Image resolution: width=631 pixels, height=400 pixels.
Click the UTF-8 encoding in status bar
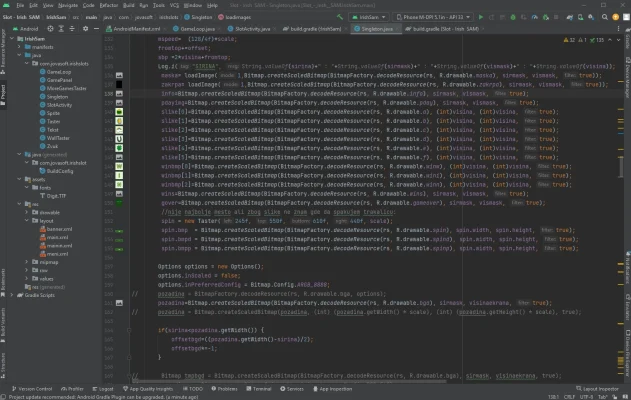(586, 397)
